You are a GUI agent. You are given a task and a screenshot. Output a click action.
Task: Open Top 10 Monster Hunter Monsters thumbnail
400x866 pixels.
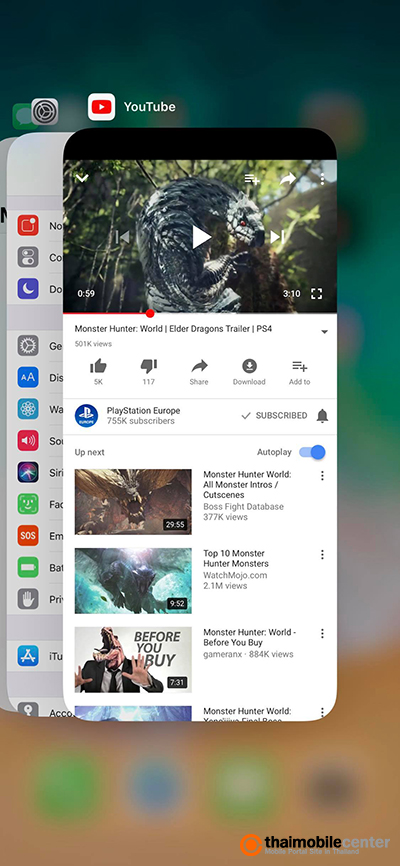point(133,581)
